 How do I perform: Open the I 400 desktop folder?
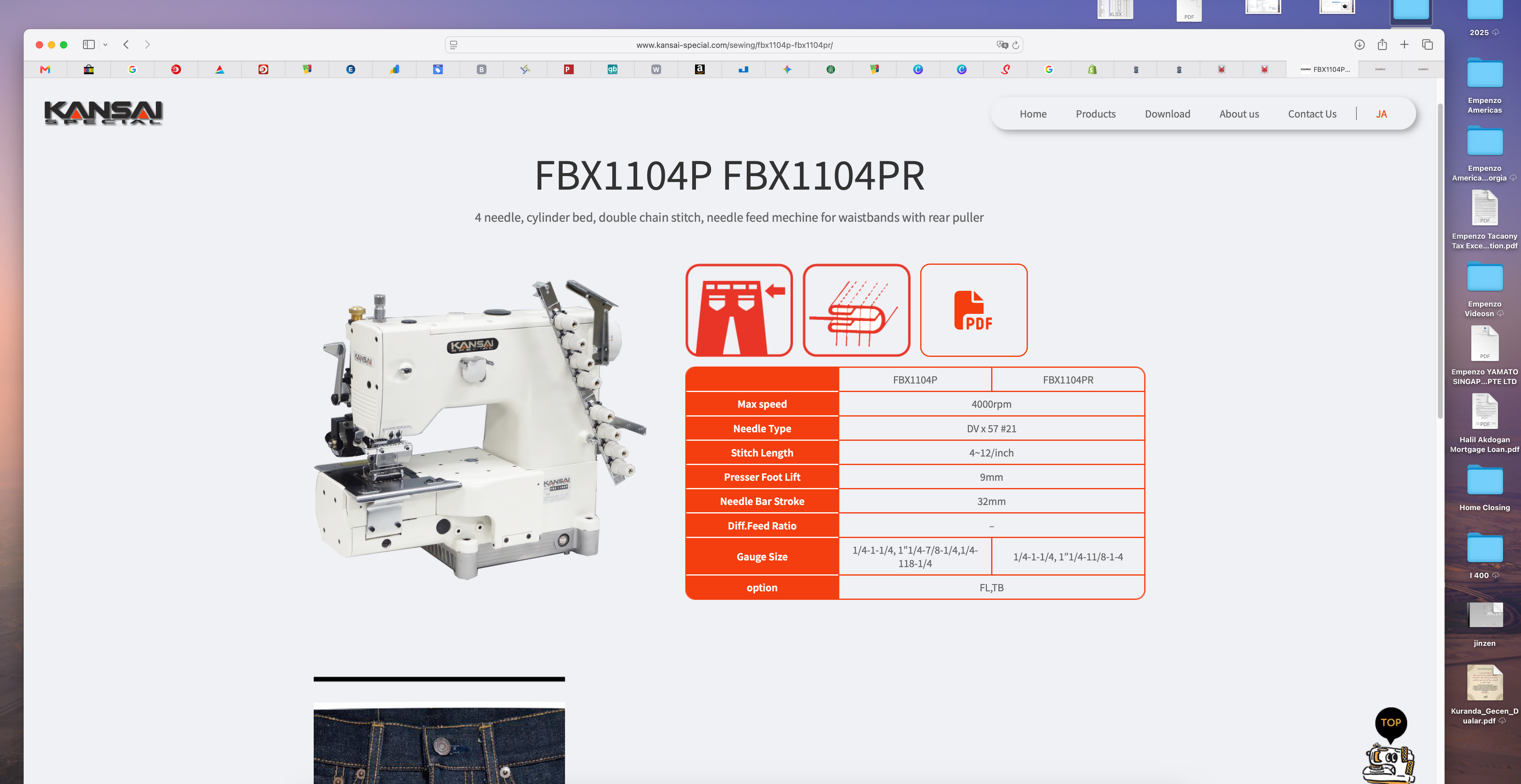point(1484,556)
